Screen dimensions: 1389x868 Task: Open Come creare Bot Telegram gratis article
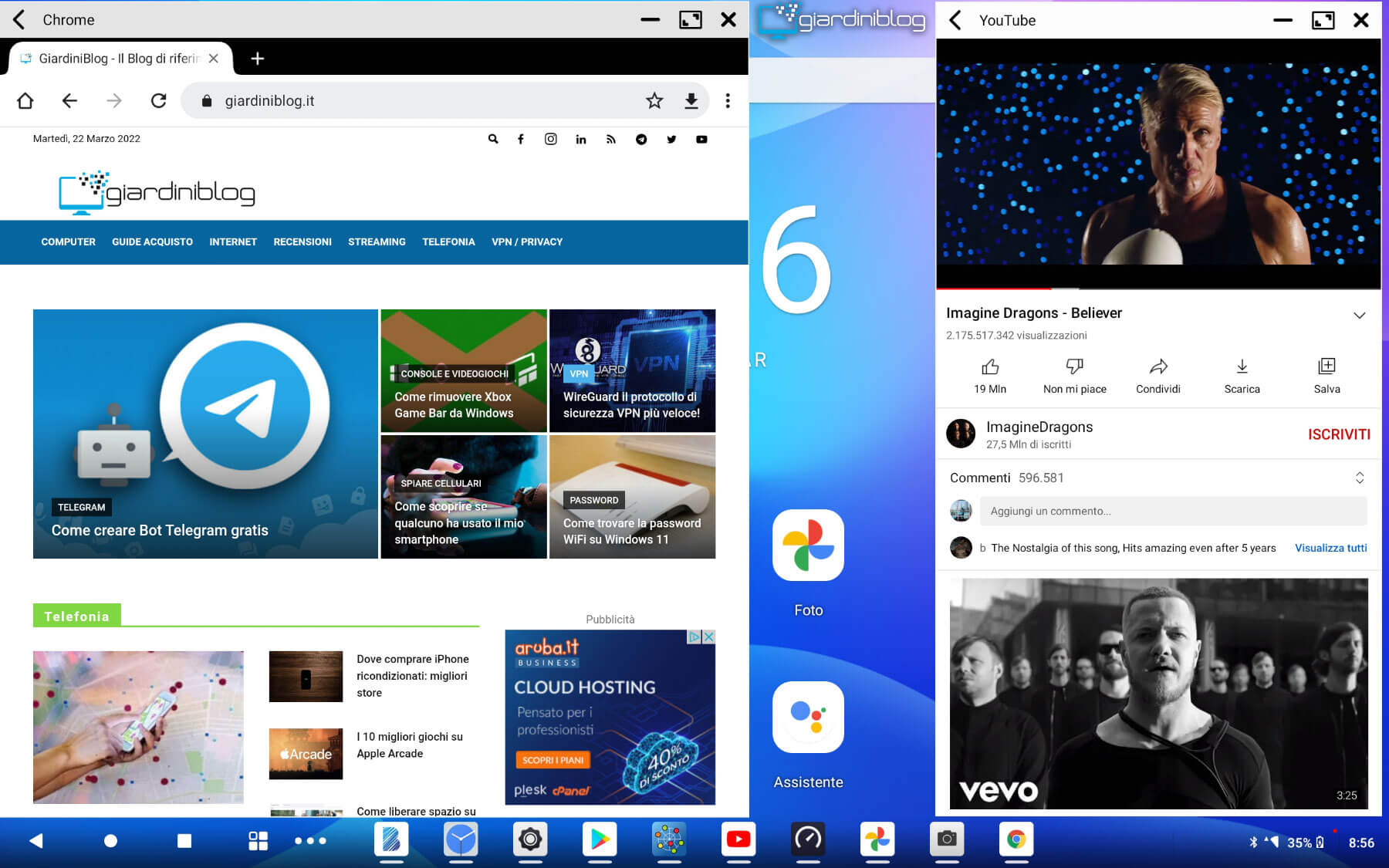(x=205, y=434)
